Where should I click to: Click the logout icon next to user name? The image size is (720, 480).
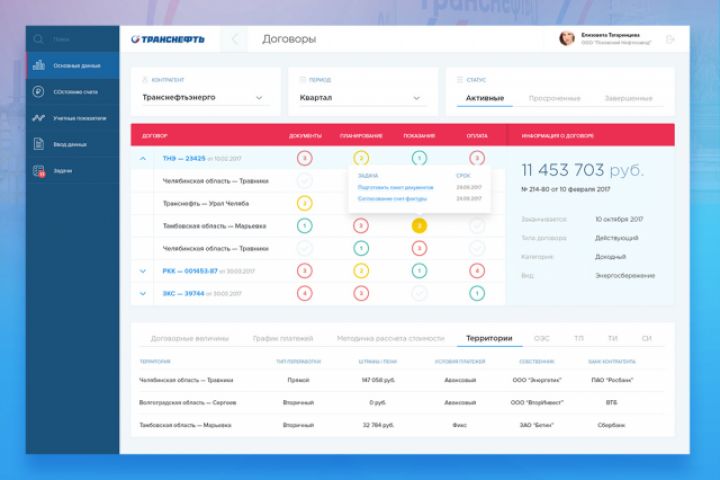coord(670,40)
